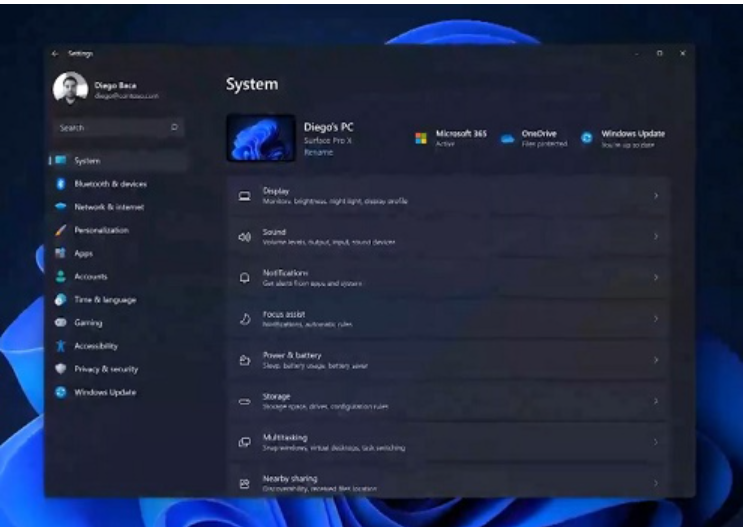
Task: Click the Apps icon in sidebar
Action: tap(60, 253)
